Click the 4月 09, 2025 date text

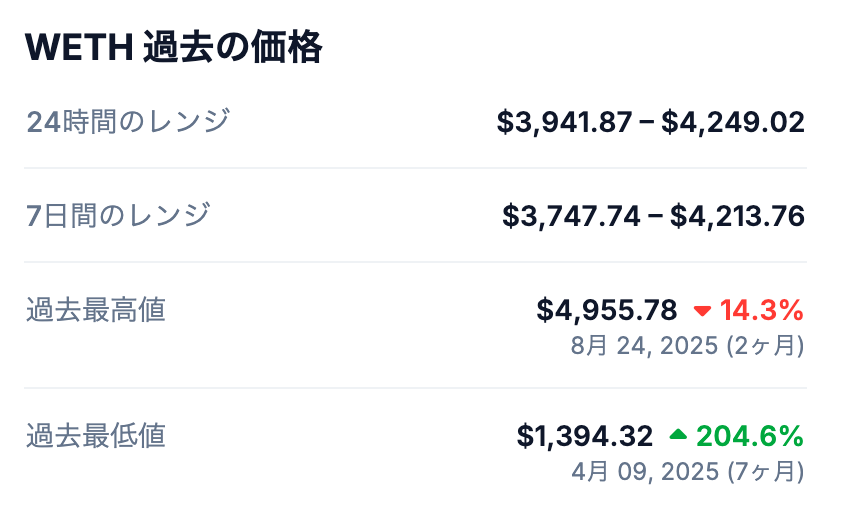pyautogui.click(x=644, y=470)
